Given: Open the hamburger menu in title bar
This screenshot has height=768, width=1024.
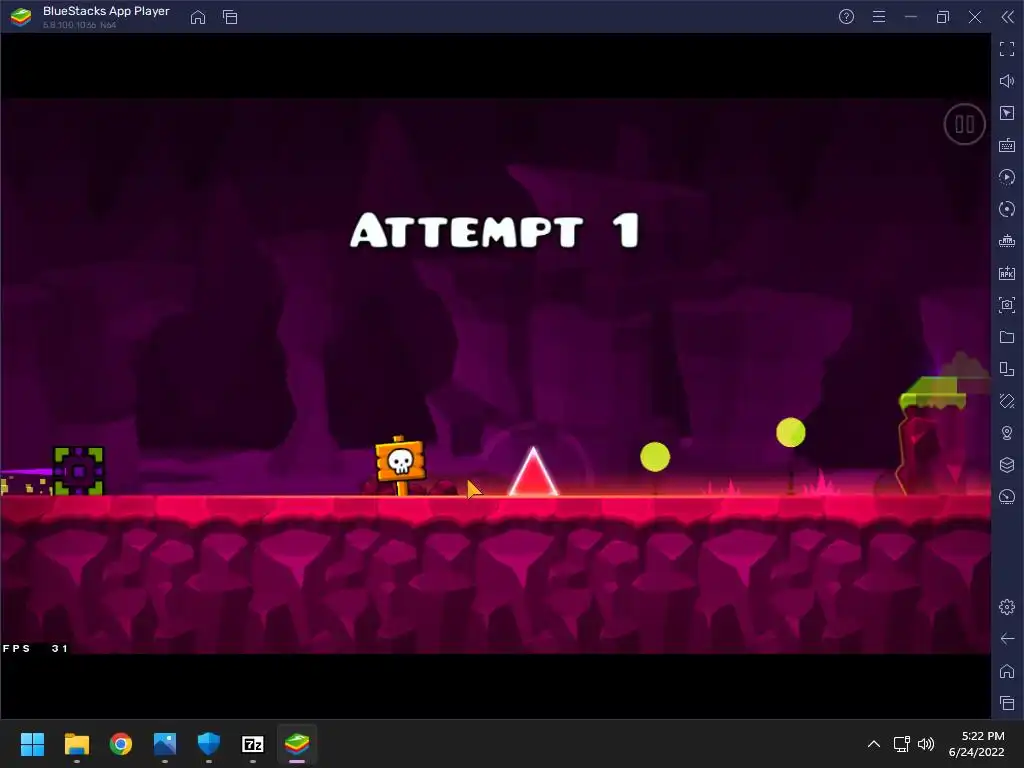Looking at the screenshot, I should click(879, 17).
